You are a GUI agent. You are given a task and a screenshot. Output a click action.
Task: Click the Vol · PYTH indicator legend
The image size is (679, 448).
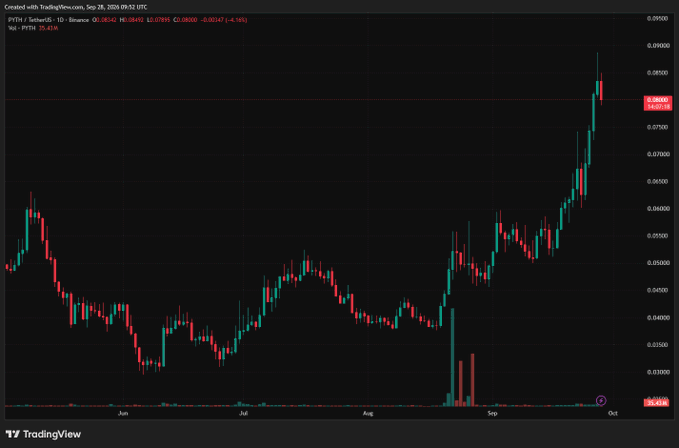[22, 28]
